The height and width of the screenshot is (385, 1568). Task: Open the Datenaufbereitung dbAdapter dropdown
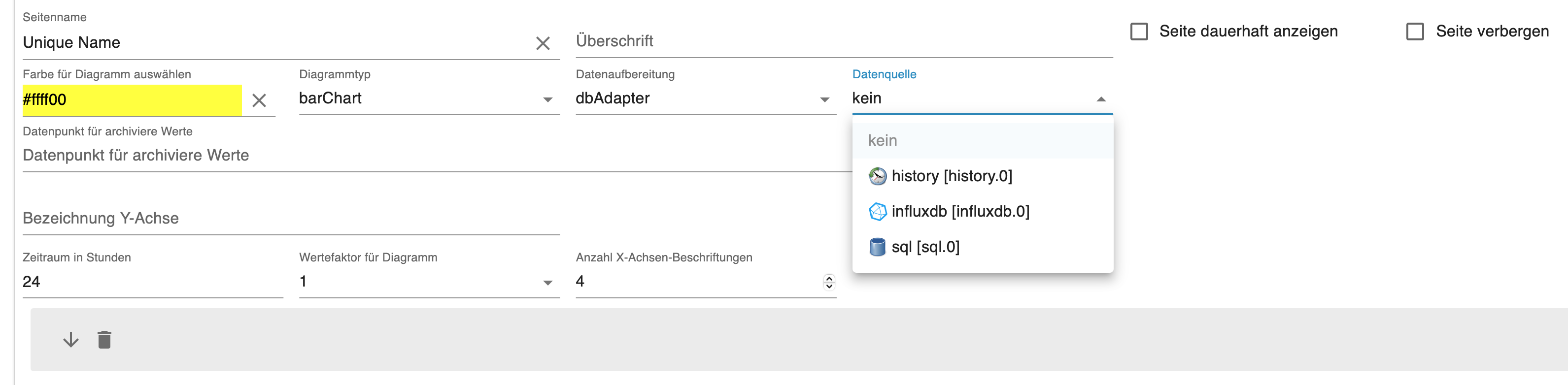coord(706,98)
